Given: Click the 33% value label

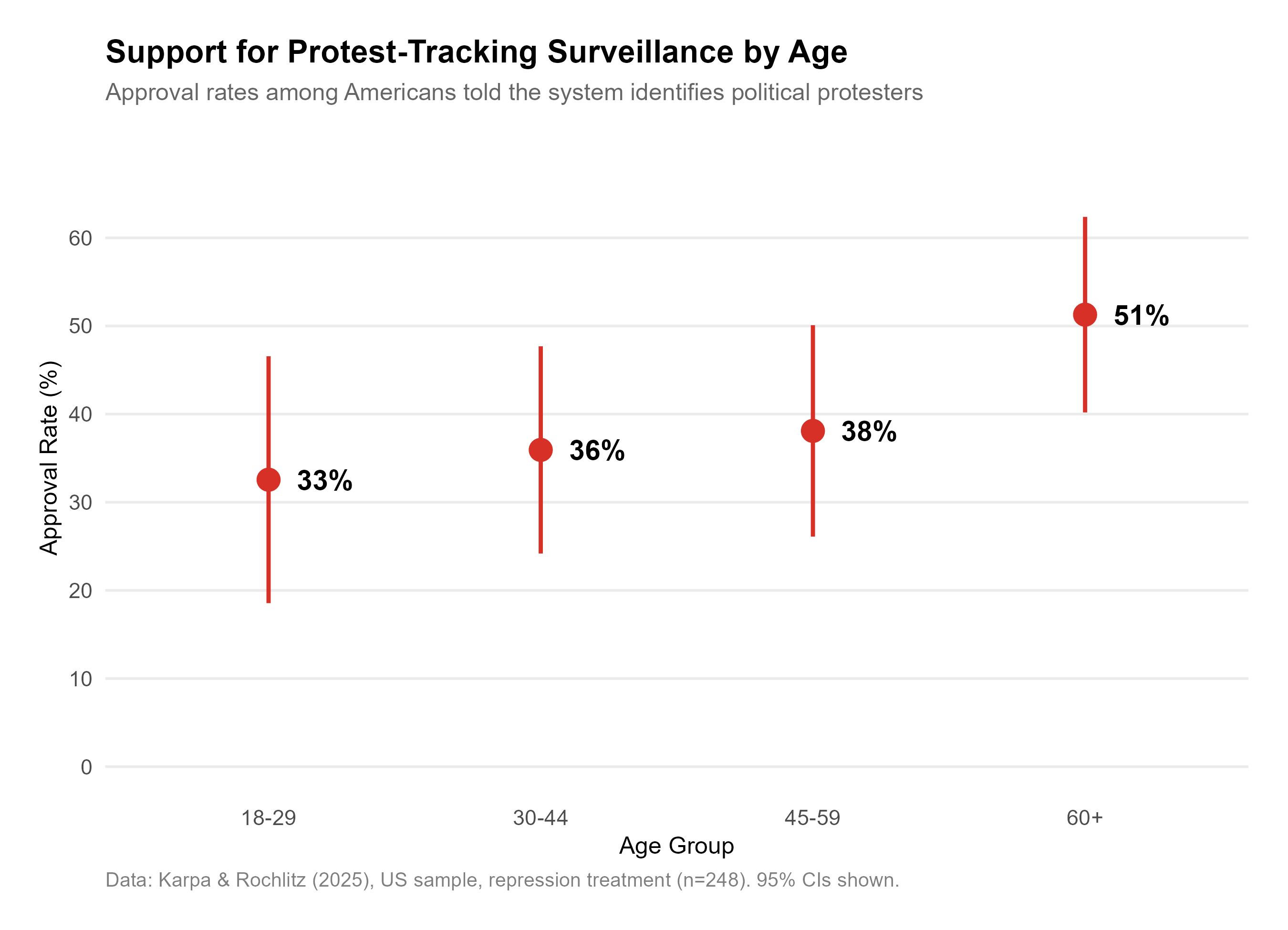Looking at the screenshot, I should [324, 480].
